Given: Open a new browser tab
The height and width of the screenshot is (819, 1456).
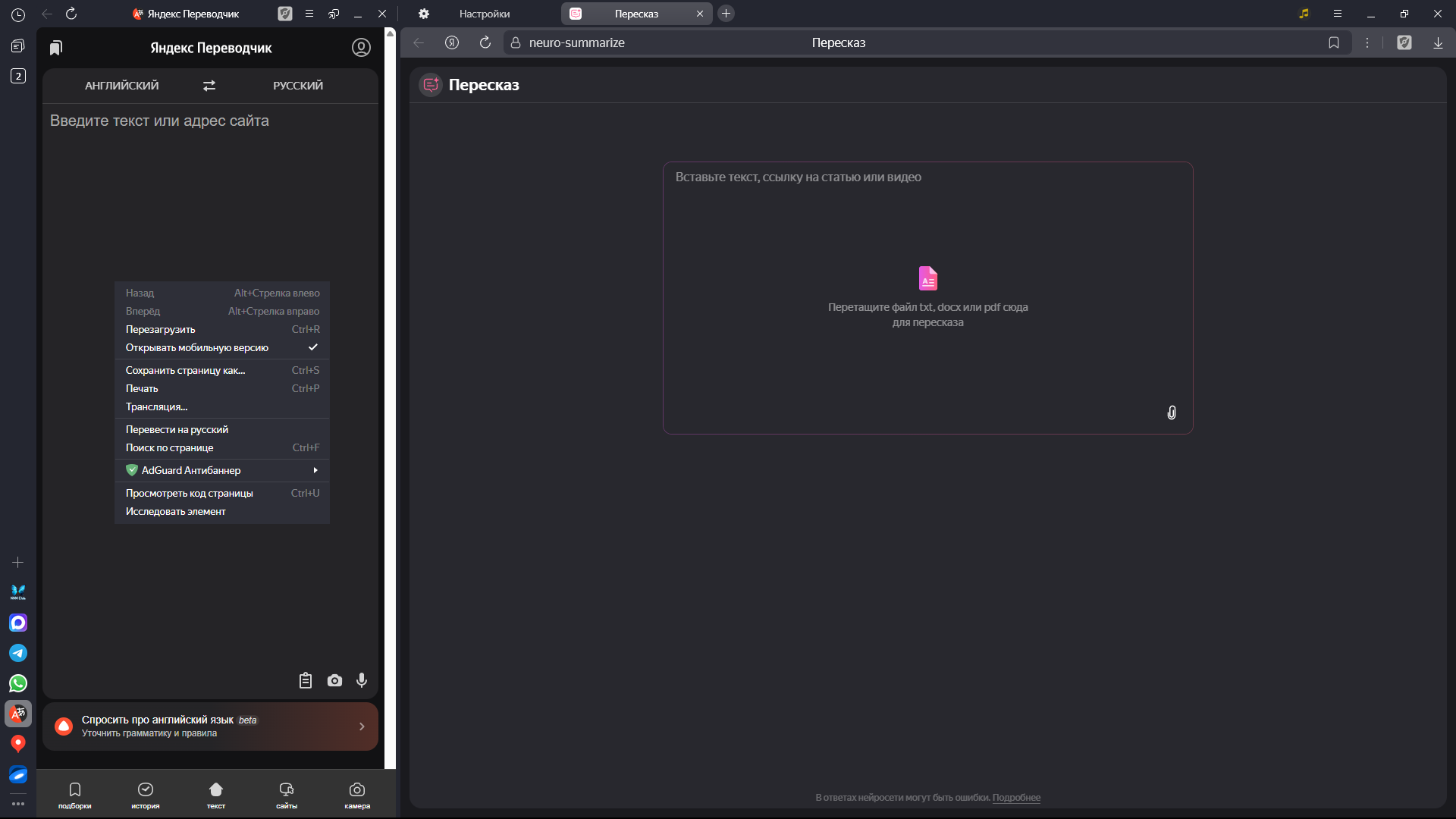Looking at the screenshot, I should pyautogui.click(x=726, y=14).
